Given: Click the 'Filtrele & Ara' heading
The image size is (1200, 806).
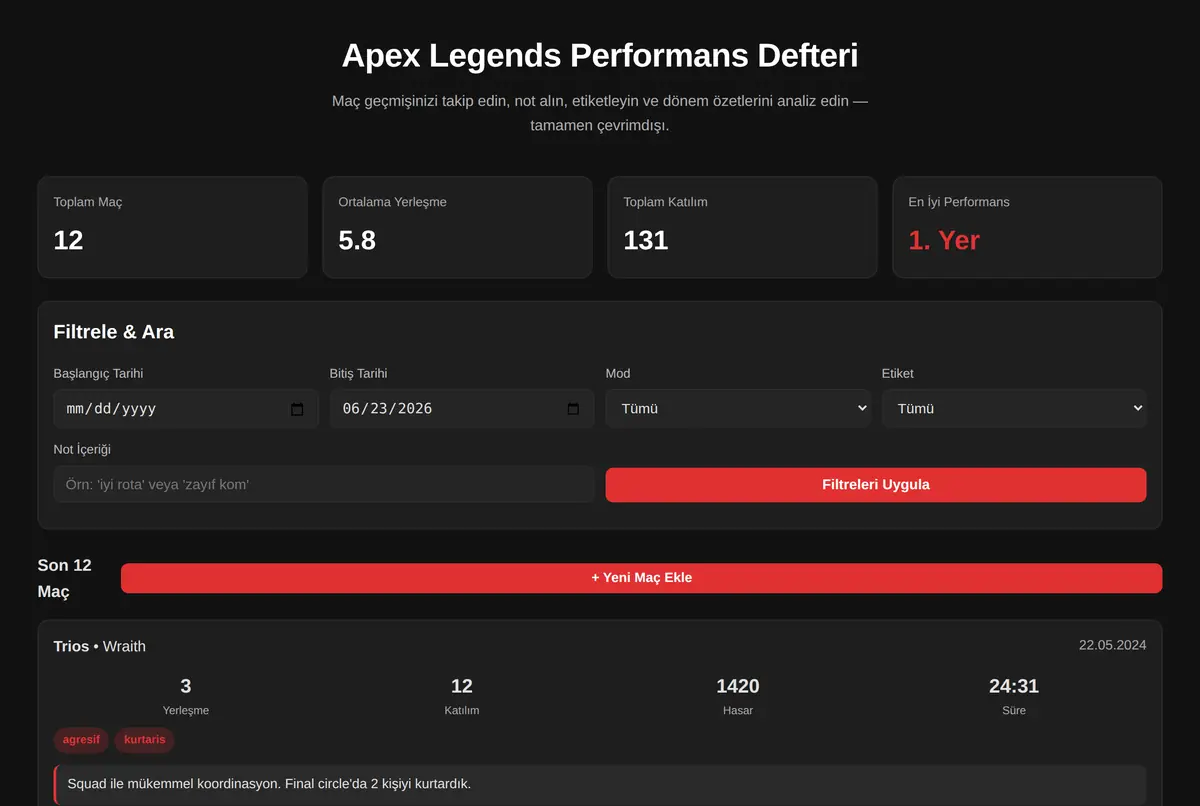Looking at the screenshot, I should click(114, 332).
